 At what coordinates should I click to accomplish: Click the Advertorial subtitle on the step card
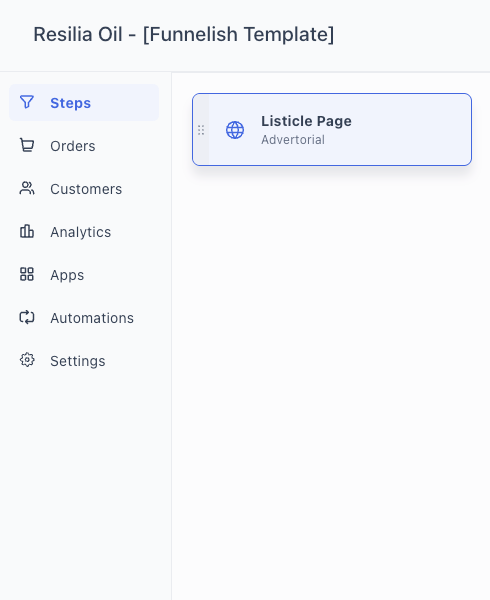pyautogui.click(x=293, y=140)
